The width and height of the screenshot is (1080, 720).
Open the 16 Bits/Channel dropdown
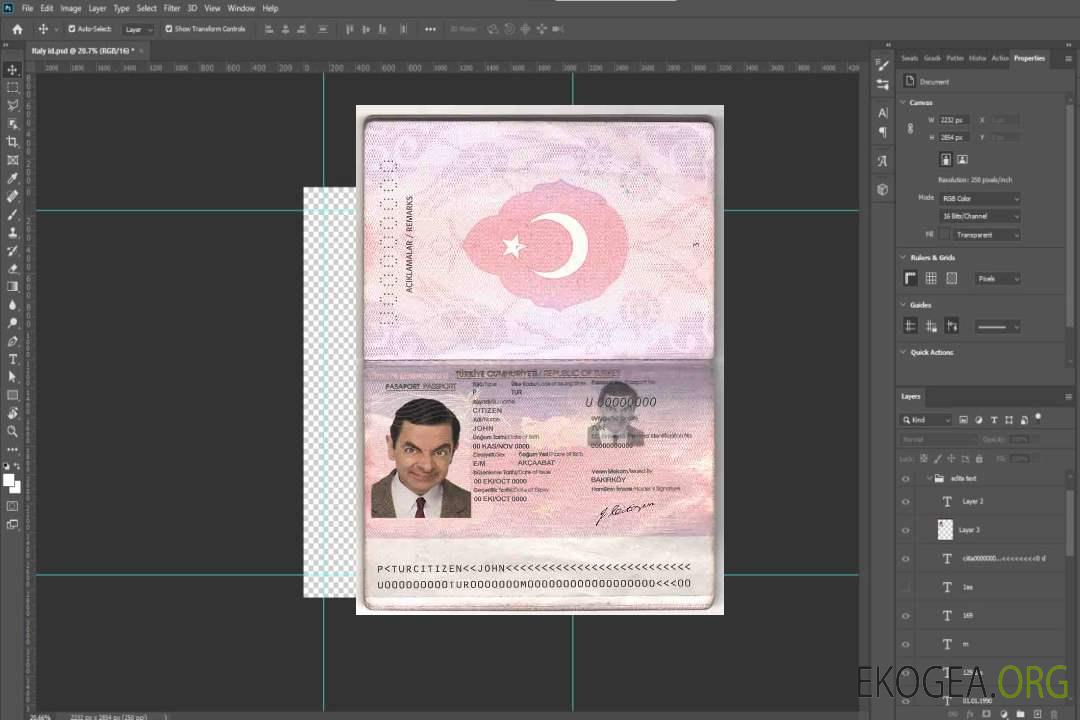click(979, 216)
